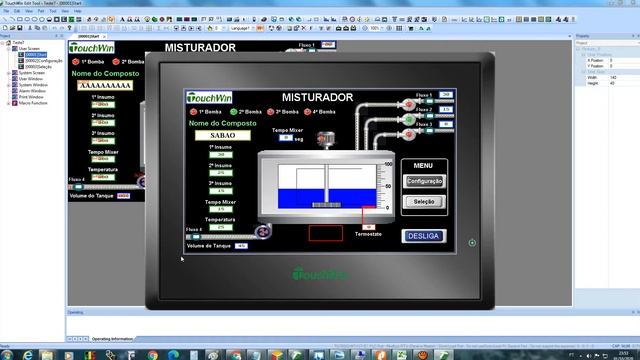Image resolution: width=640 pixels, height=360 pixels.
Task: Click the orange icon beside Language1
Action: tap(260, 28)
